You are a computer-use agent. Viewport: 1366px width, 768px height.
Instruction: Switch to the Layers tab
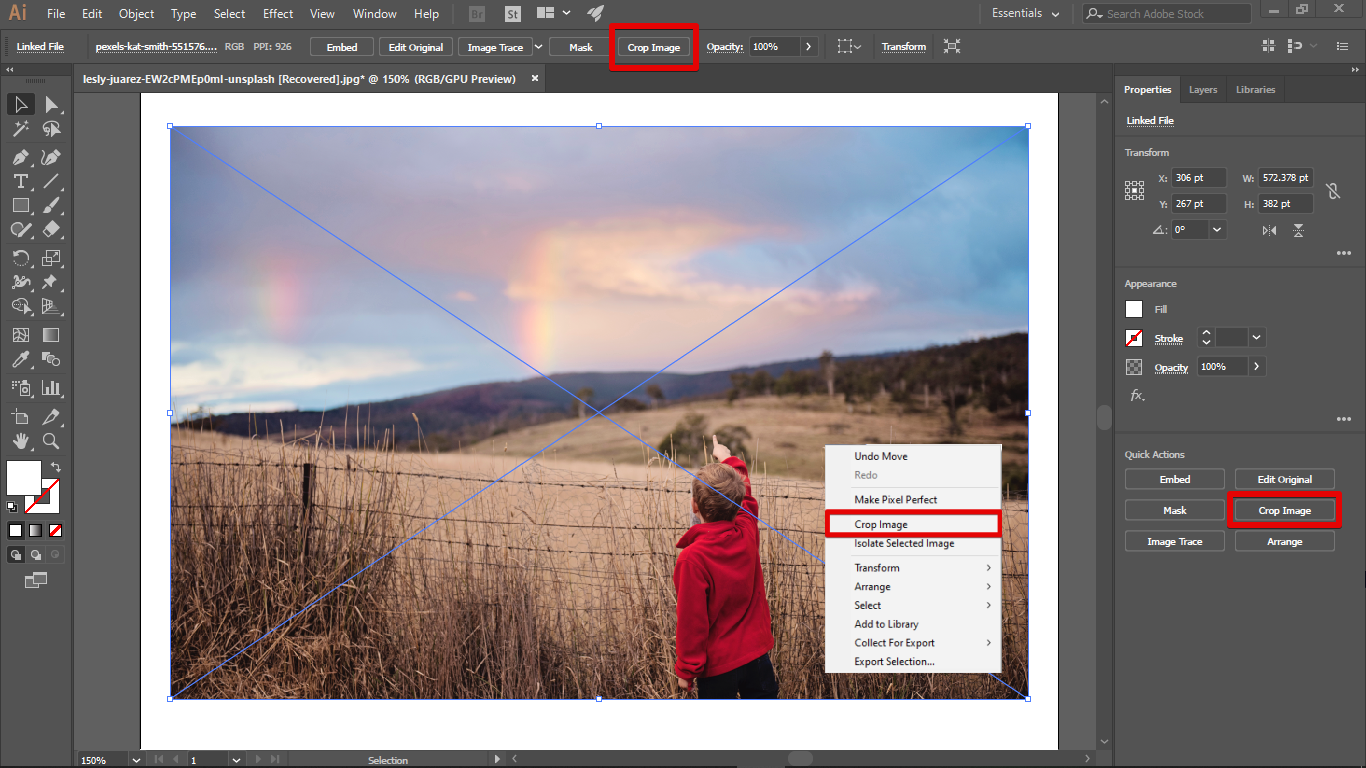(1202, 90)
